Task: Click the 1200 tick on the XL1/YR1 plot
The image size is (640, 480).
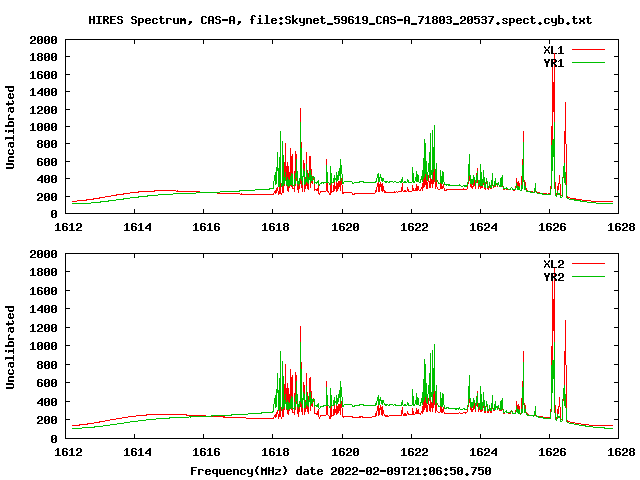Action: coord(43,110)
